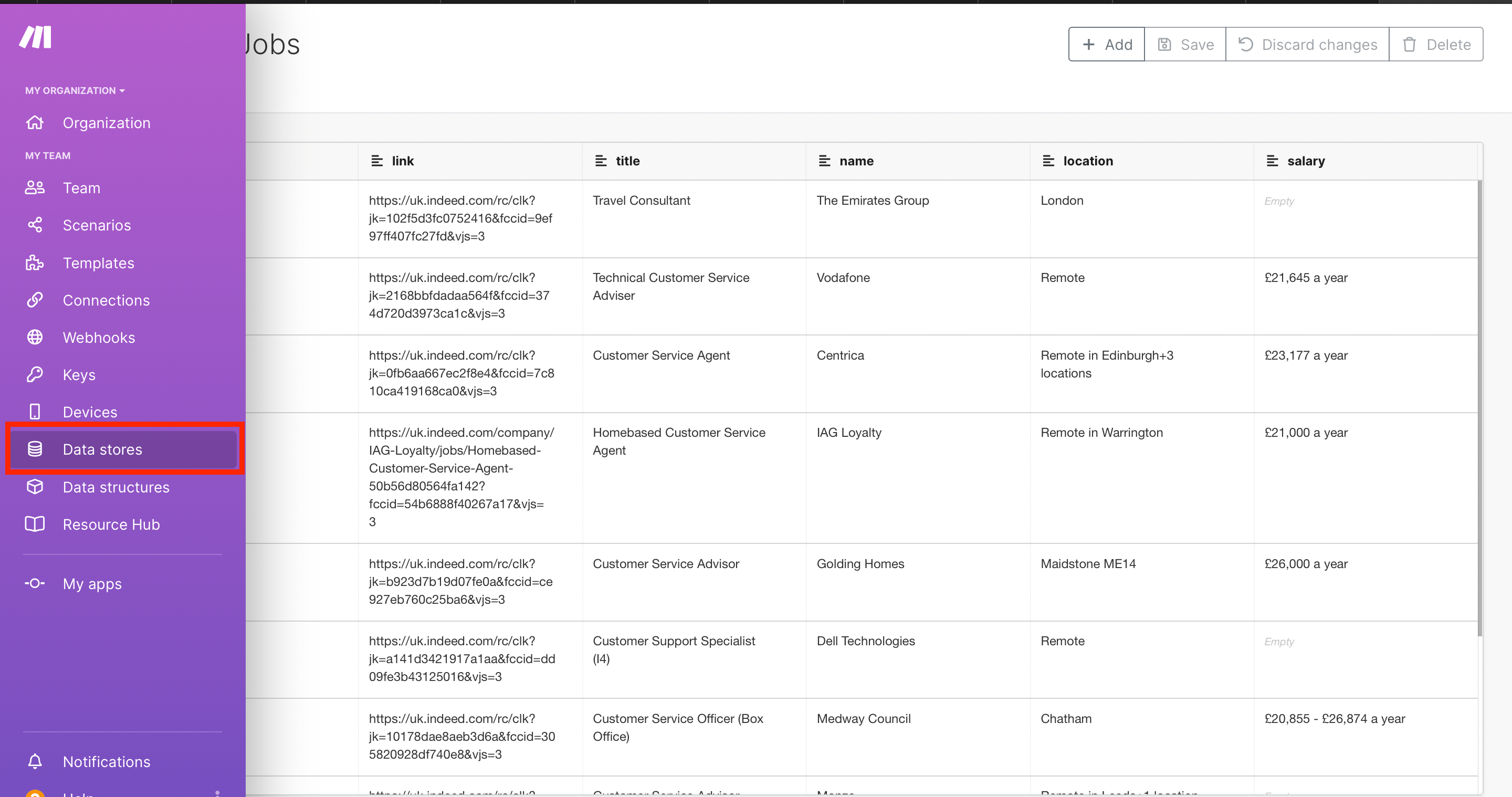The height and width of the screenshot is (797, 1512).
Task: Expand the MY ORGANIZATION dropdown
Action: [75, 90]
